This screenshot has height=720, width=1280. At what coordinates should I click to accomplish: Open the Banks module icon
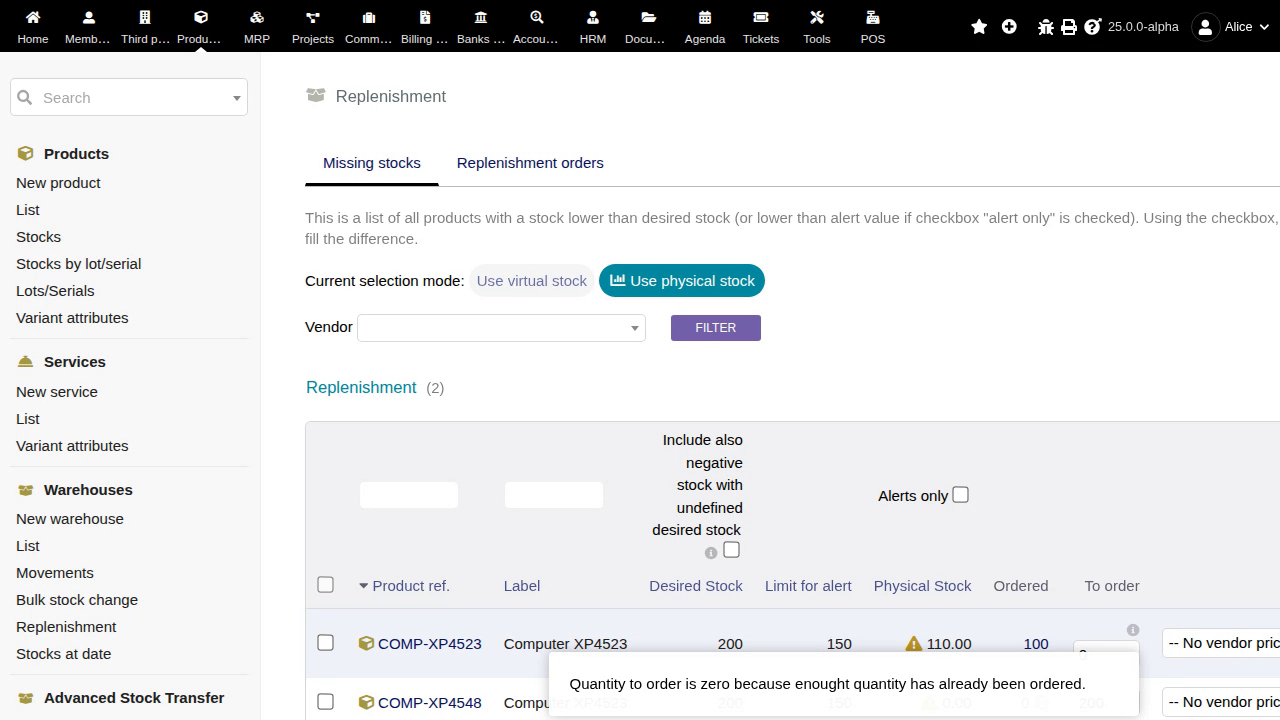click(481, 17)
